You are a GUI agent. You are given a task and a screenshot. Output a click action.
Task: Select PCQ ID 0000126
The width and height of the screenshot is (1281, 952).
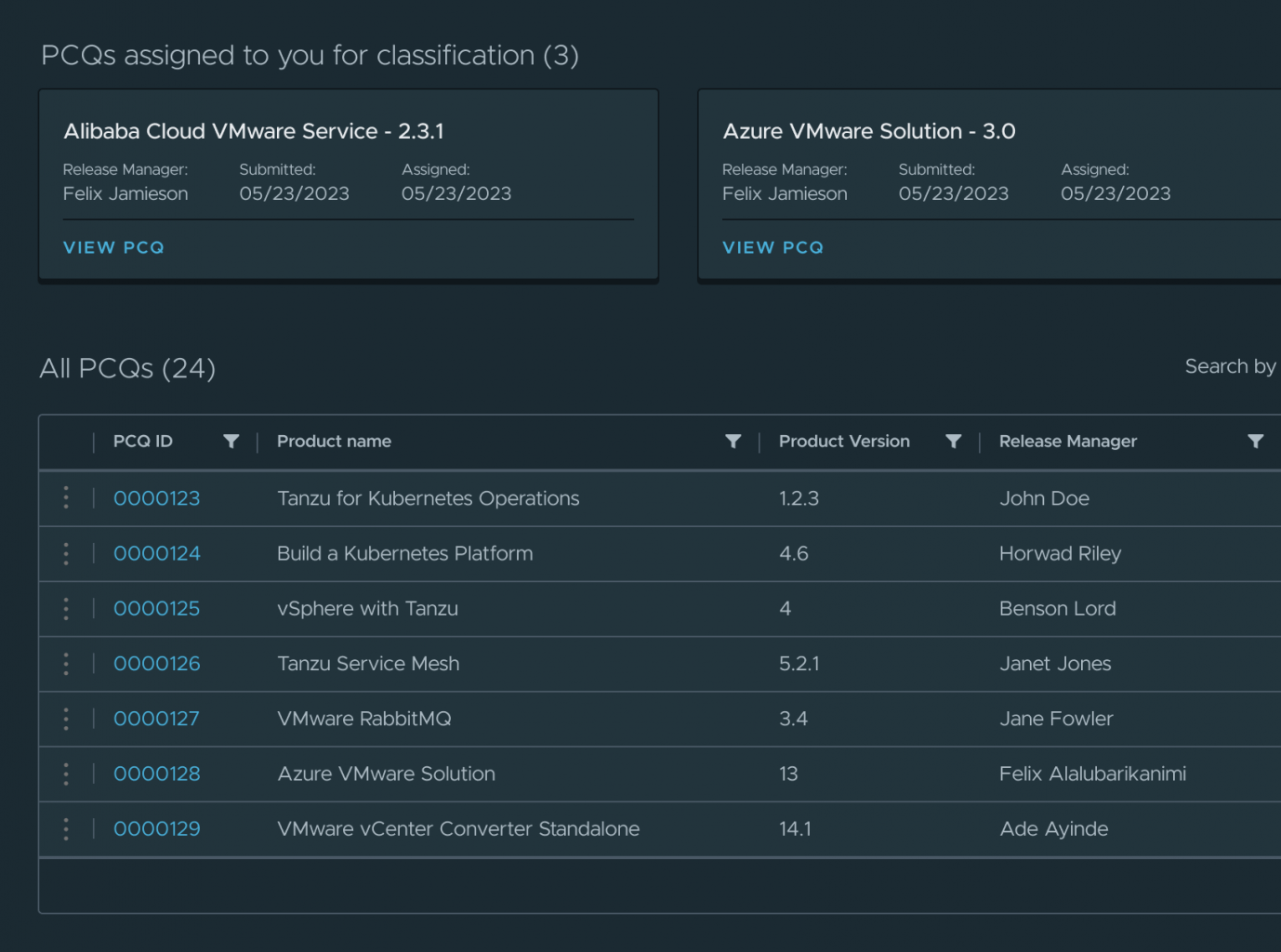pos(156,664)
